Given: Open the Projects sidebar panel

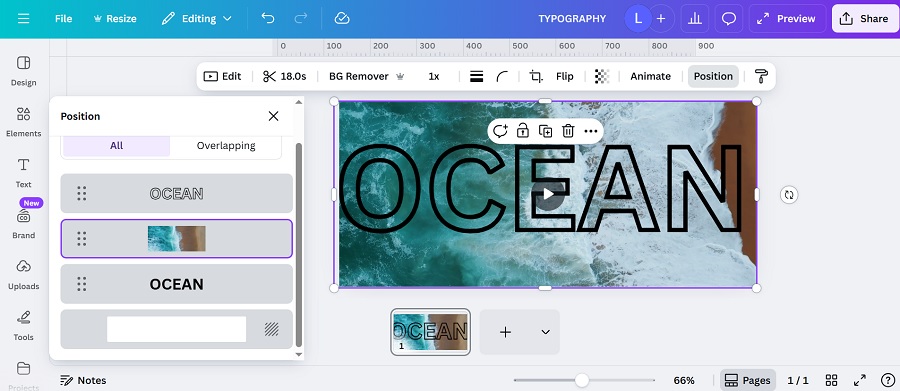Looking at the screenshot, I should point(24,374).
